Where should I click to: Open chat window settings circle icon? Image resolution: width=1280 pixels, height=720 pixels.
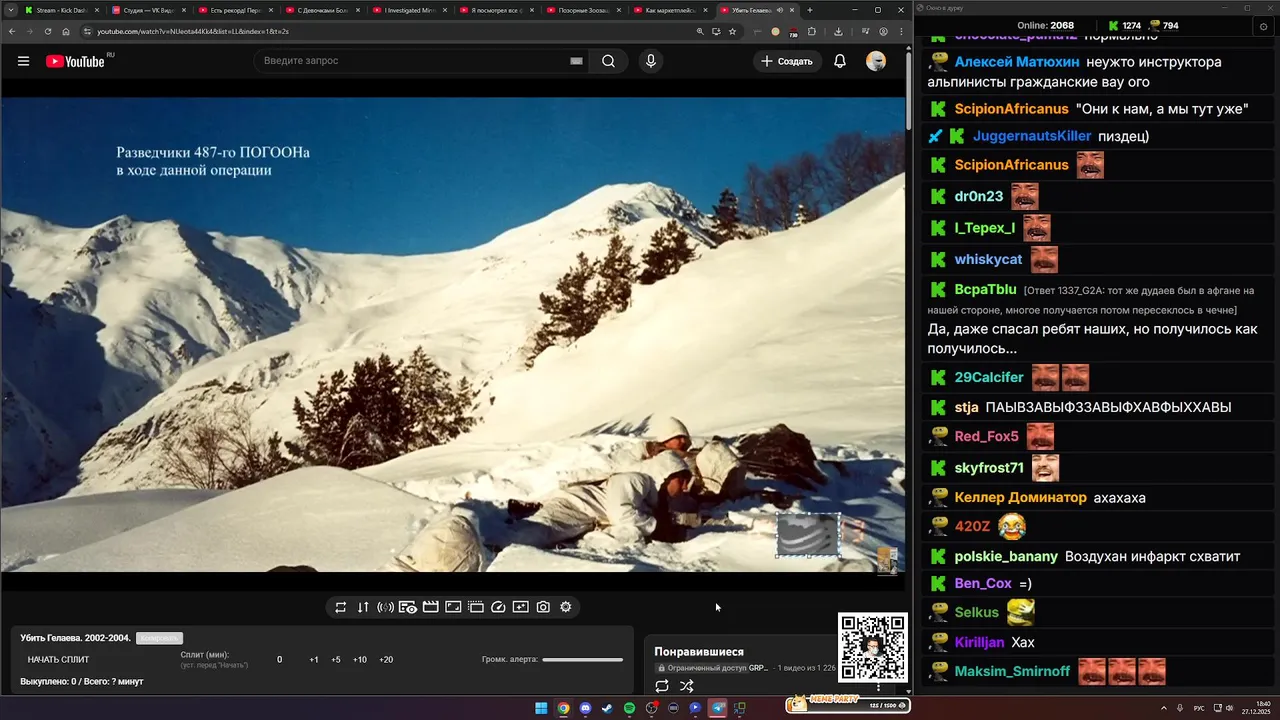point(1263,26)
